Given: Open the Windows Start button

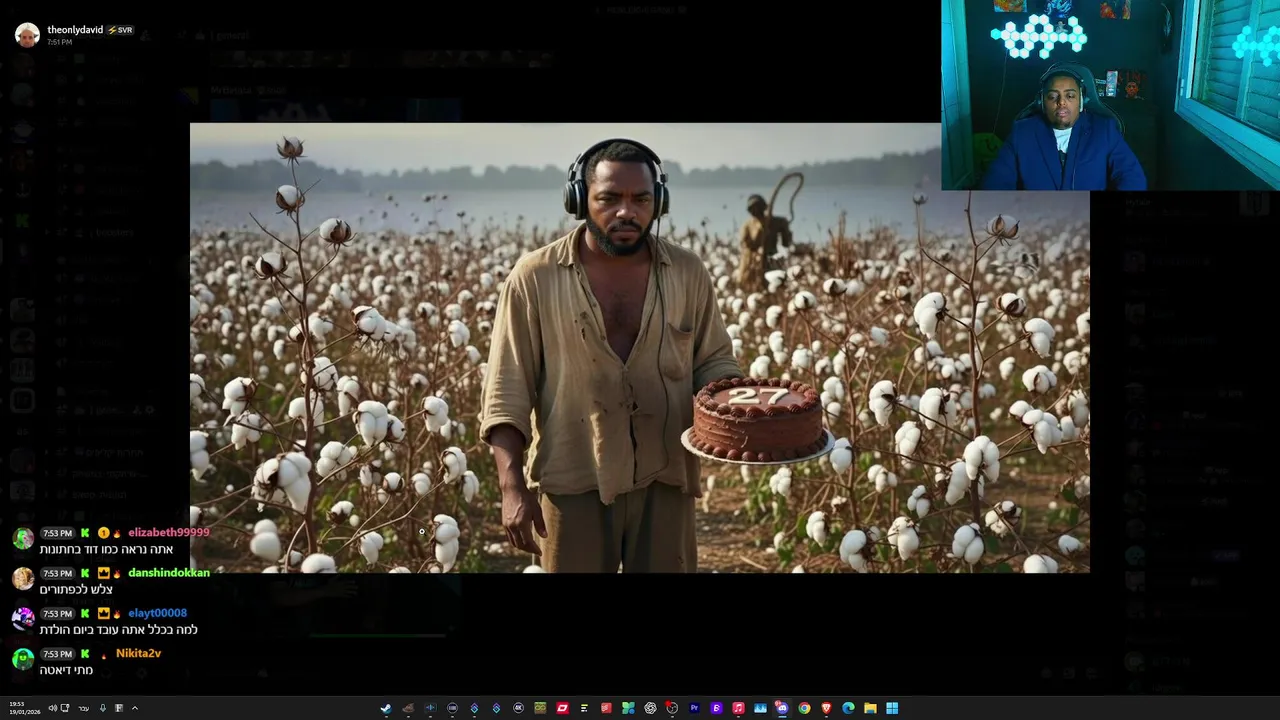Looking at the screenshot, I should coord(892,708).
